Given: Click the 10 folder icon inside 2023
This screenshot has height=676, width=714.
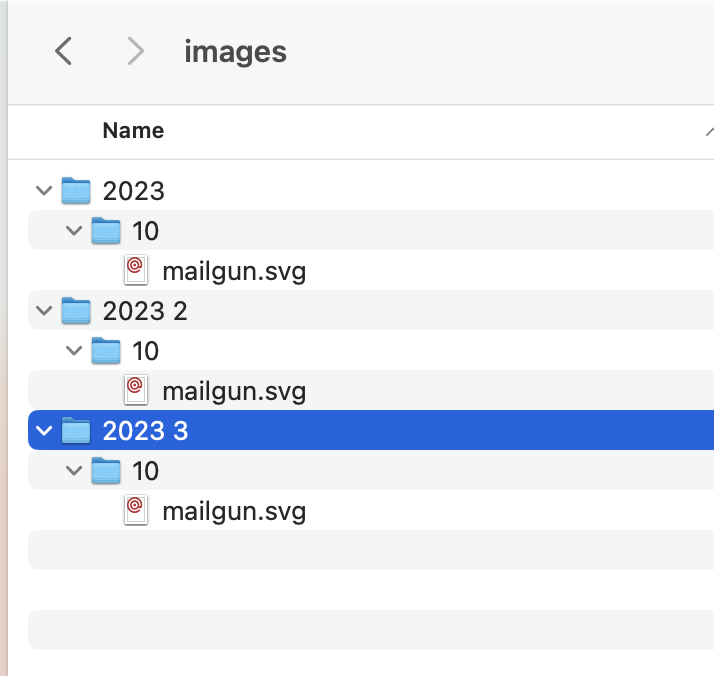Looking at the screenshot, I should tap(106, 230).
